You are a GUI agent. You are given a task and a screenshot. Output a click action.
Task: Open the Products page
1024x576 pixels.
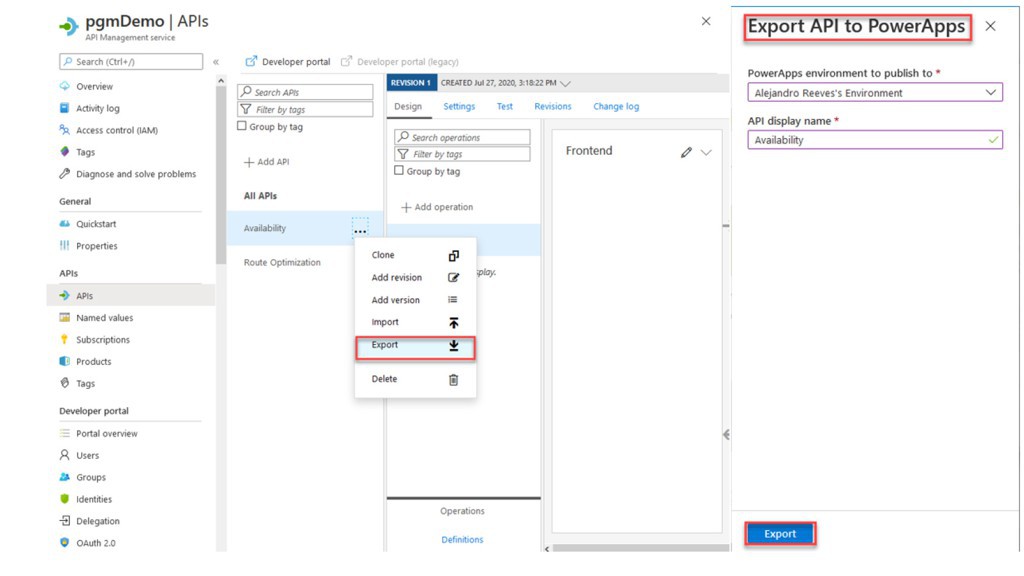click(x=93, y=361)
